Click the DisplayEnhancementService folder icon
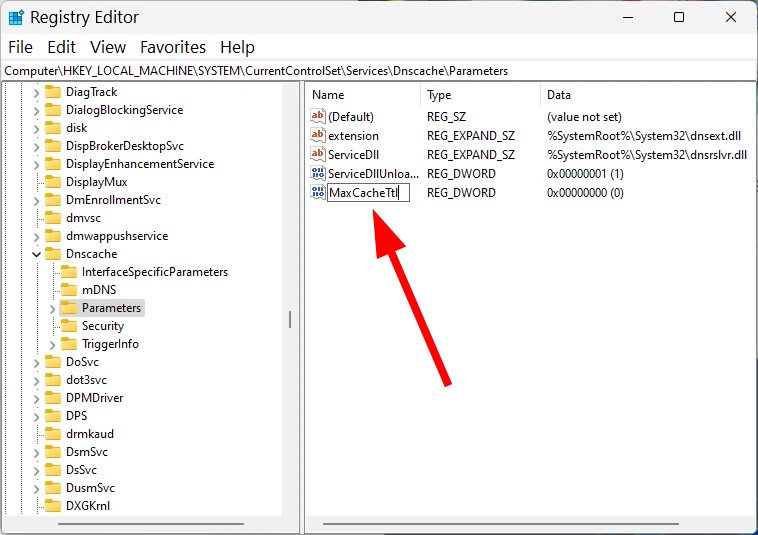Viewport: 758px width, 535px height. [x=53, y=164]
